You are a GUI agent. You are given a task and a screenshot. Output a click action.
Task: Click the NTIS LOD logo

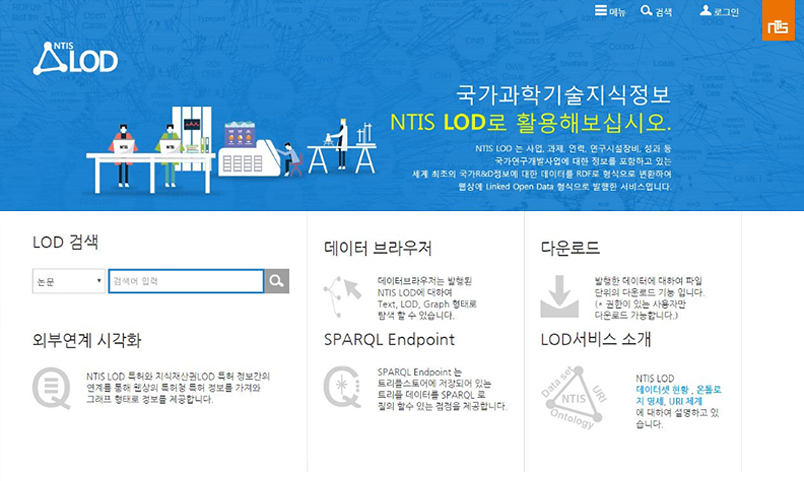point(75,58)
